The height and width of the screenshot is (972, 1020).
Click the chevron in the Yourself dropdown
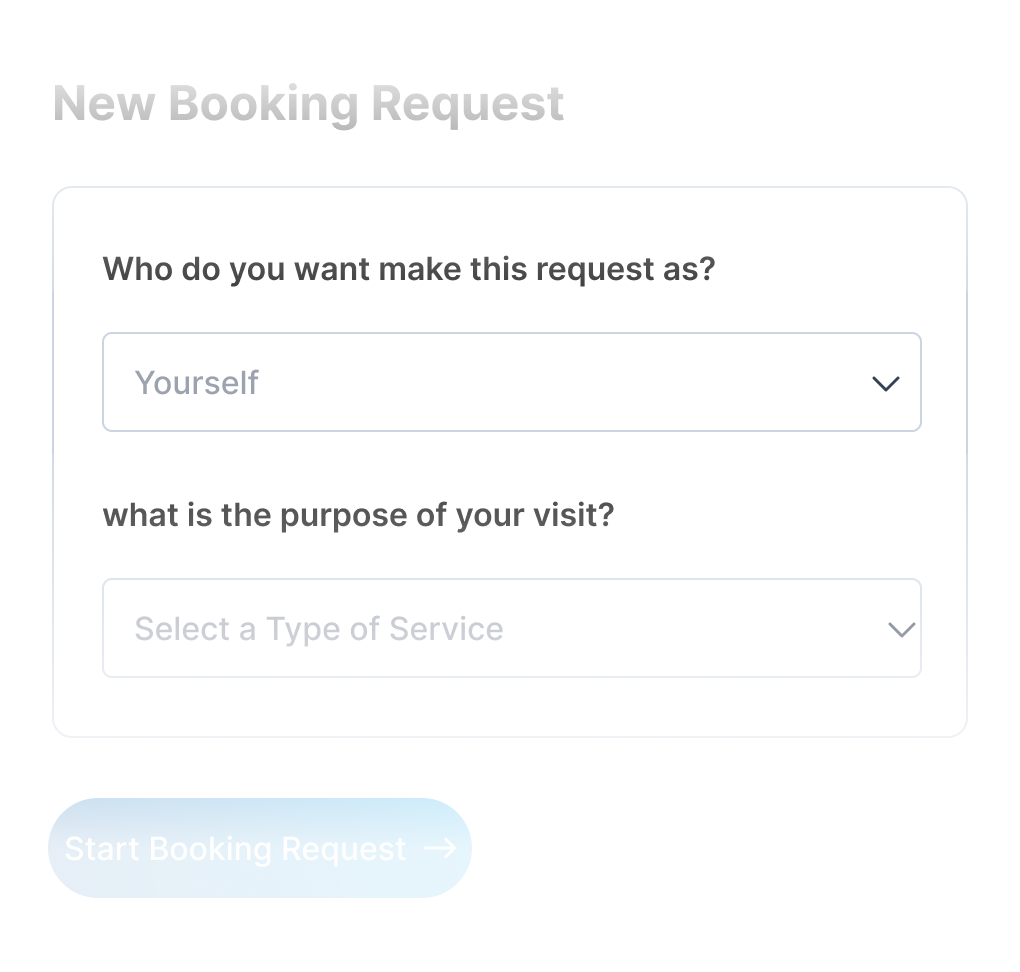click(886, 383)
